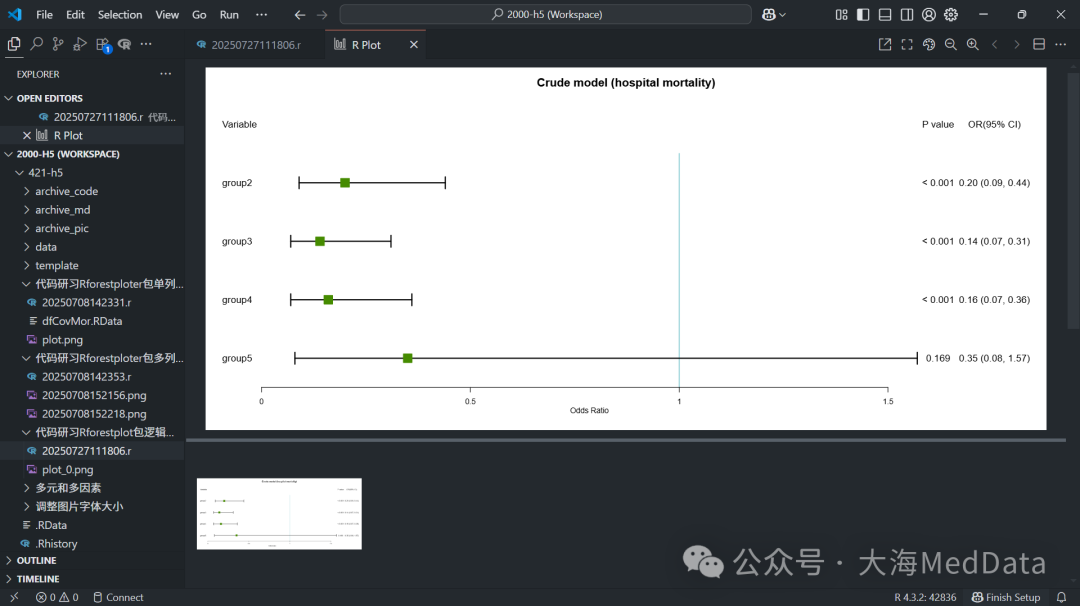Toggle the primary side bar
This screenshot has width=1080, height=606.
[863, 14]
